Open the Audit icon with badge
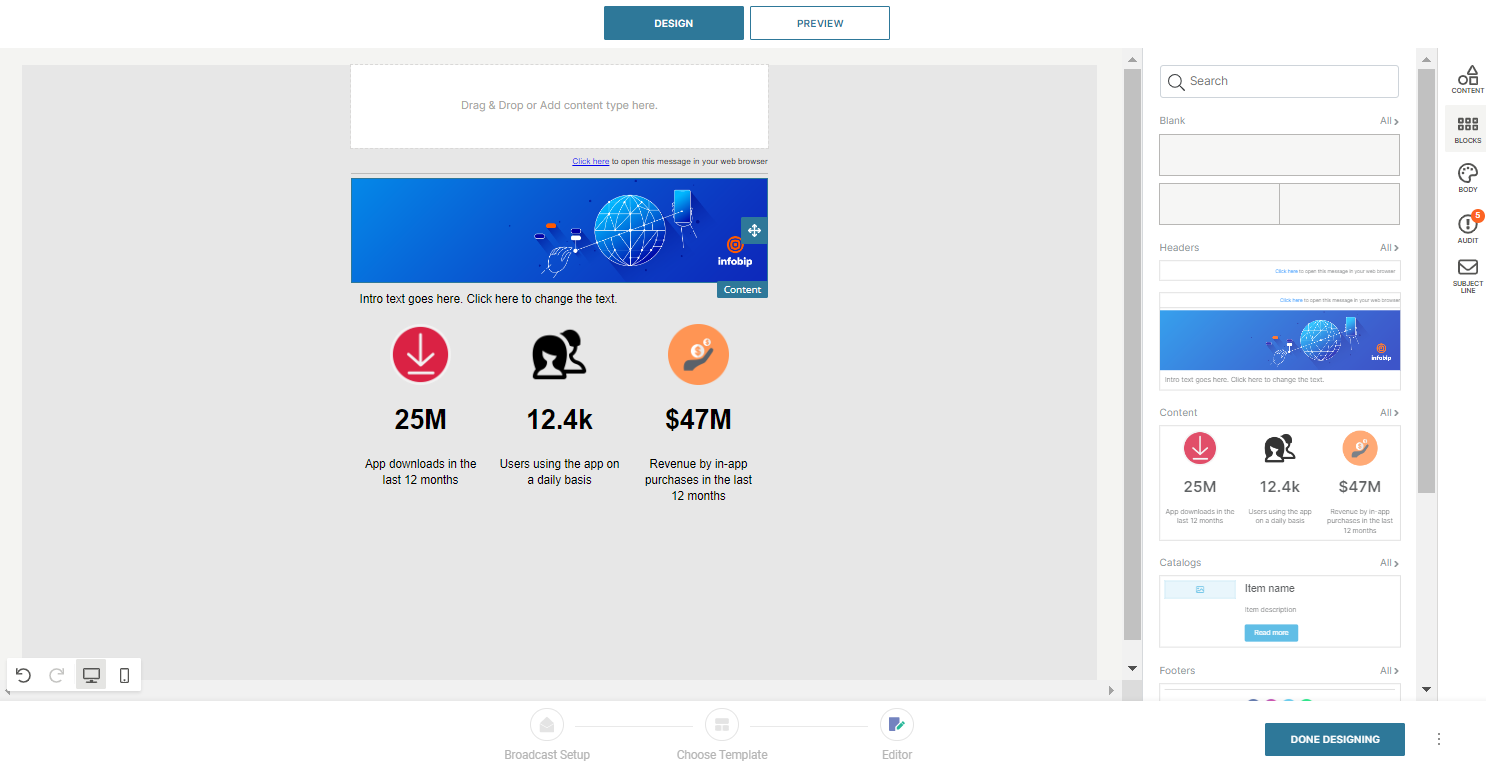1486x767 pixels. coord(1467,227)
